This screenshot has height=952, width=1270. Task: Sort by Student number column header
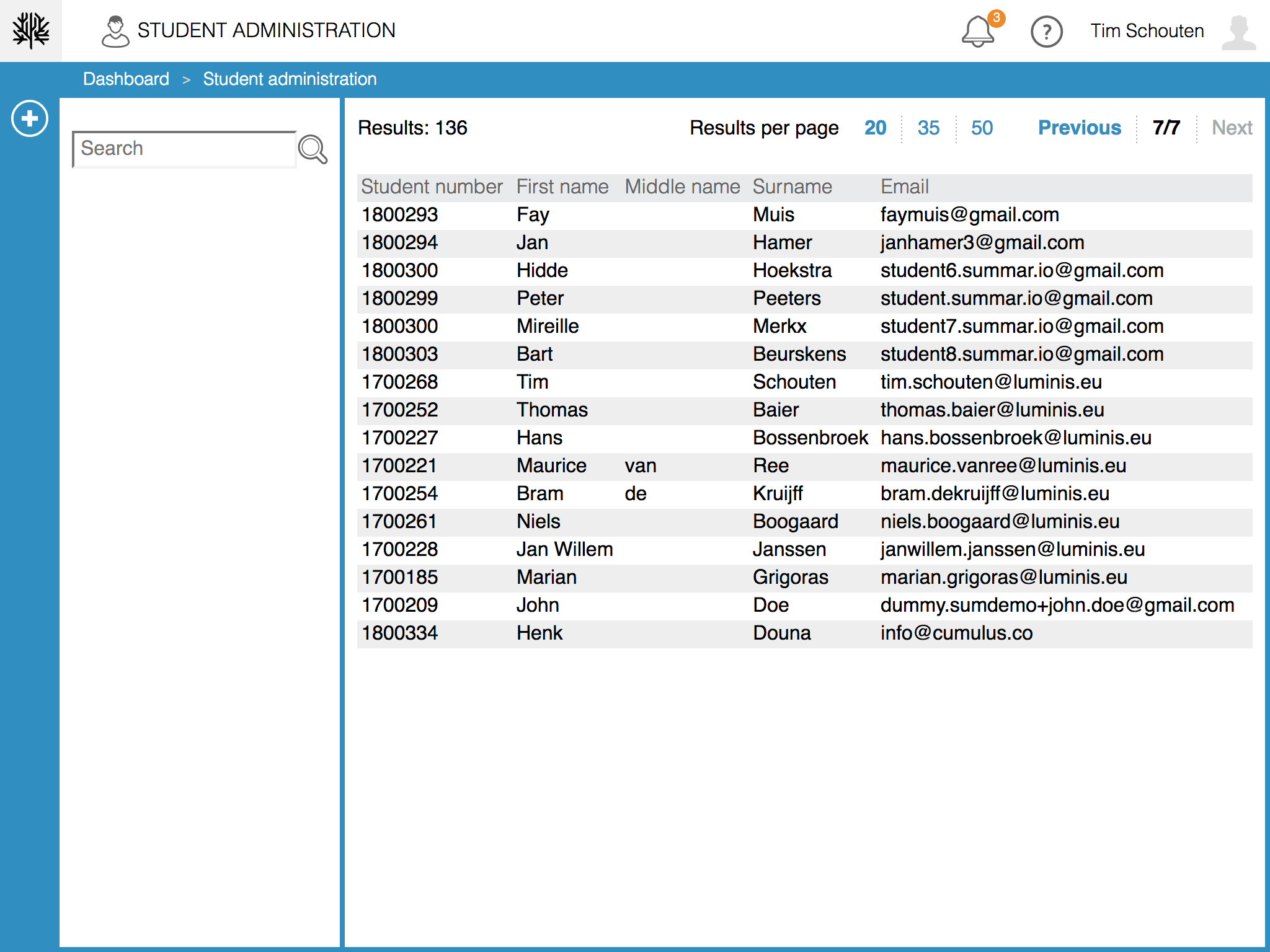point(432,187)
